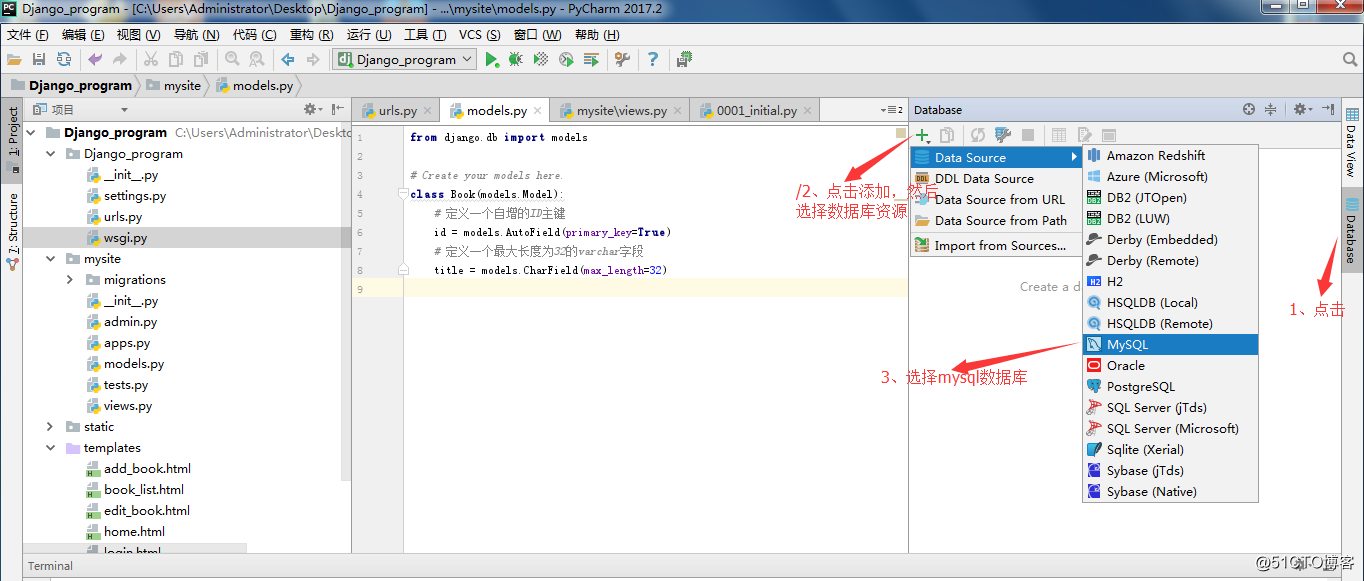Image resolution: width=1364 pixels, height=581 pixels.
Task: Hide Project panel with the collapse icon
Action: [338, 109]
